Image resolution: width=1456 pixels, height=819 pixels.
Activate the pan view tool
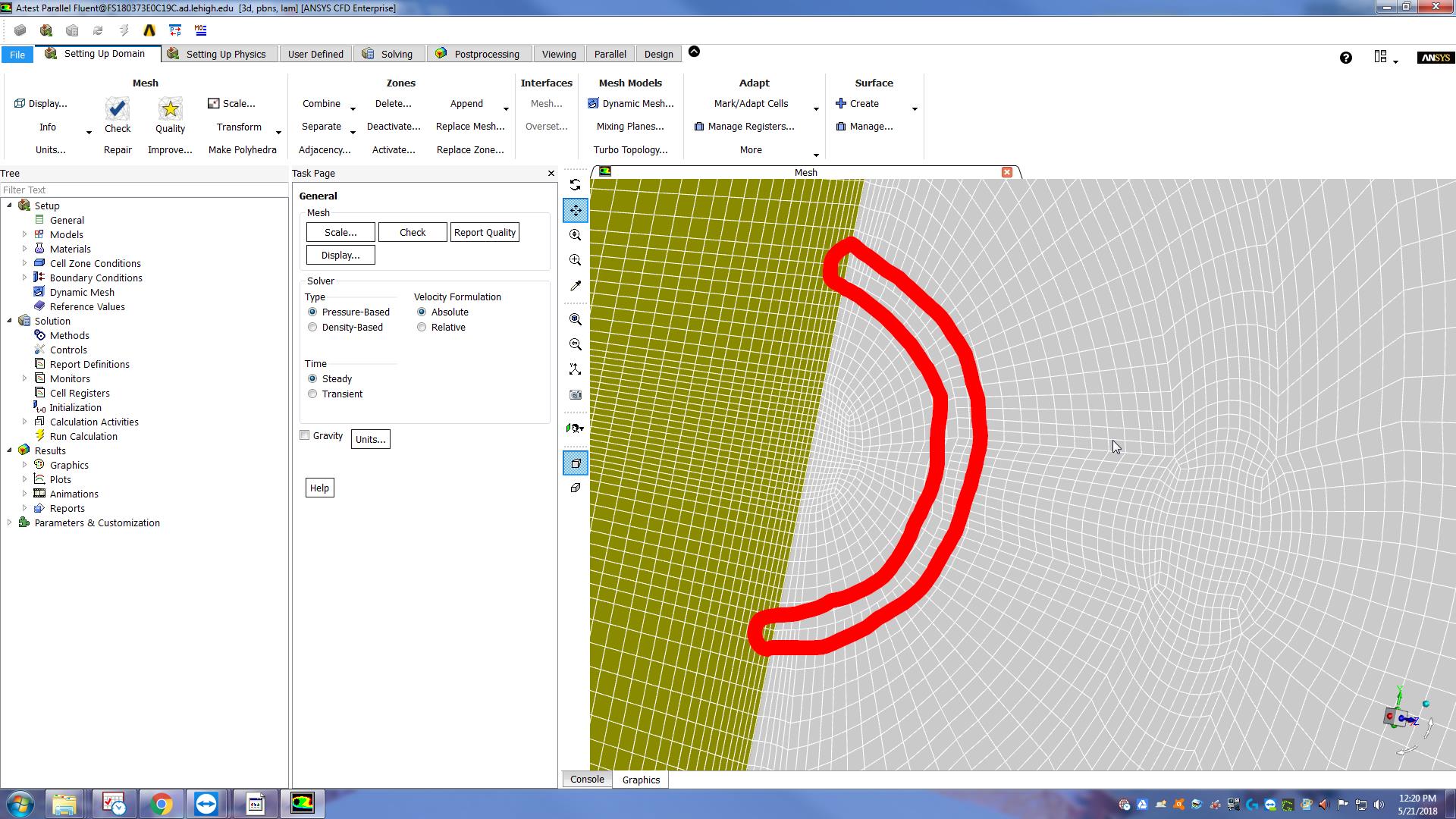[576, 210]
